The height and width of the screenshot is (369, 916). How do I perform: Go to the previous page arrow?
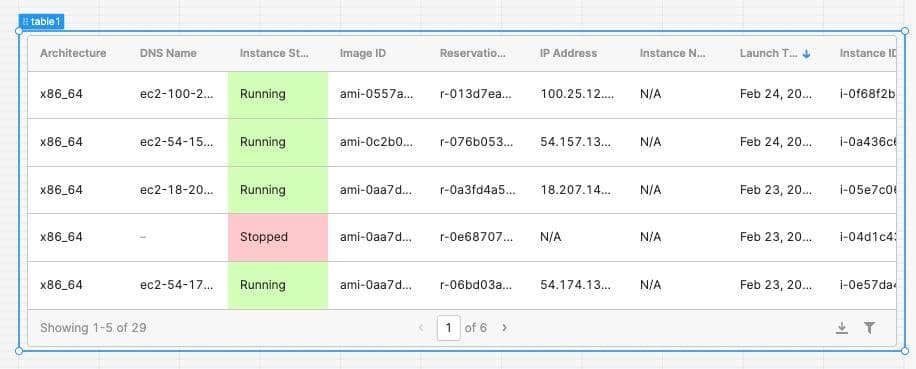(421, 328)
